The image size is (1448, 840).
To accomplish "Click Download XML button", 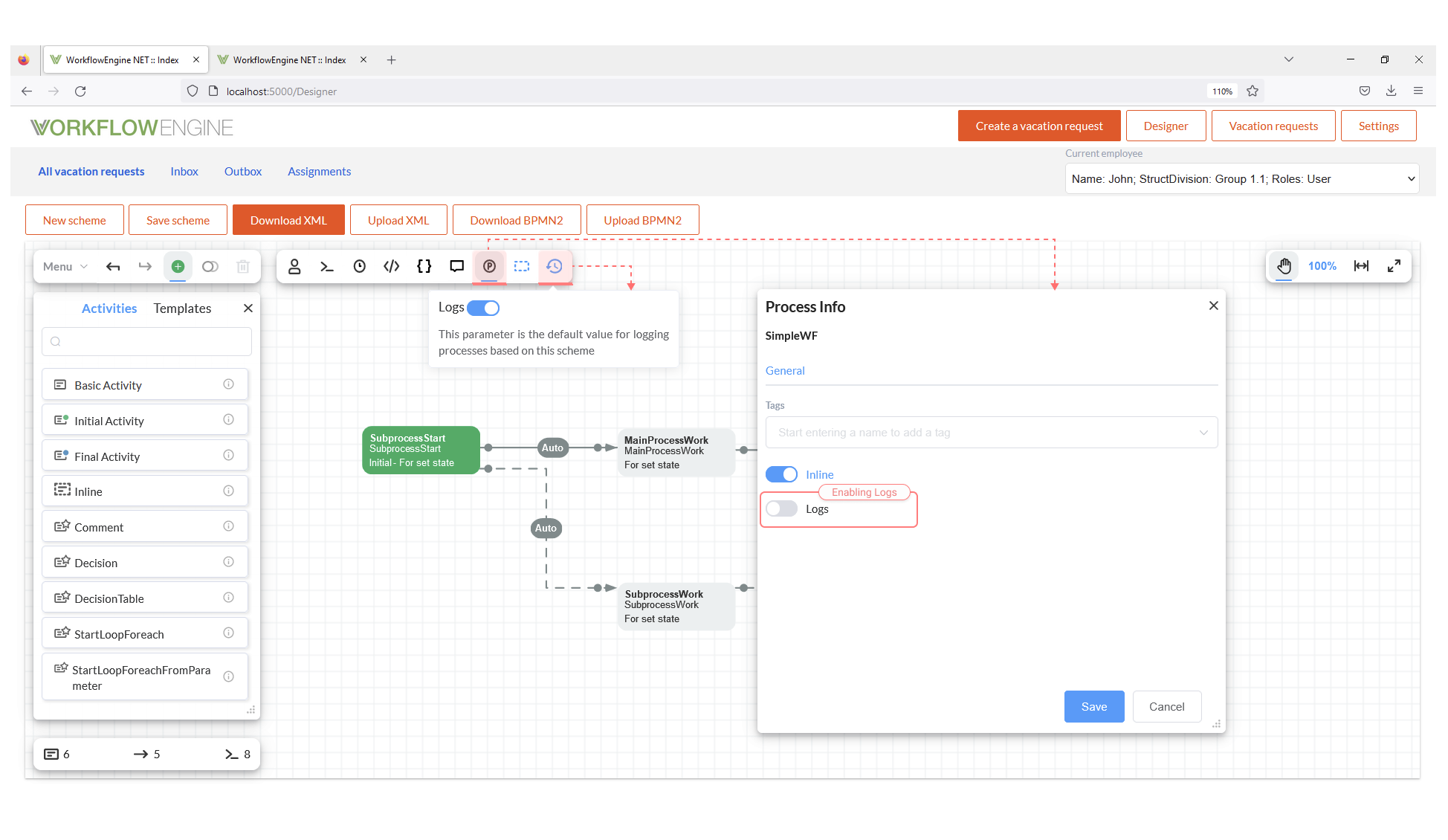I will point(288,220).
